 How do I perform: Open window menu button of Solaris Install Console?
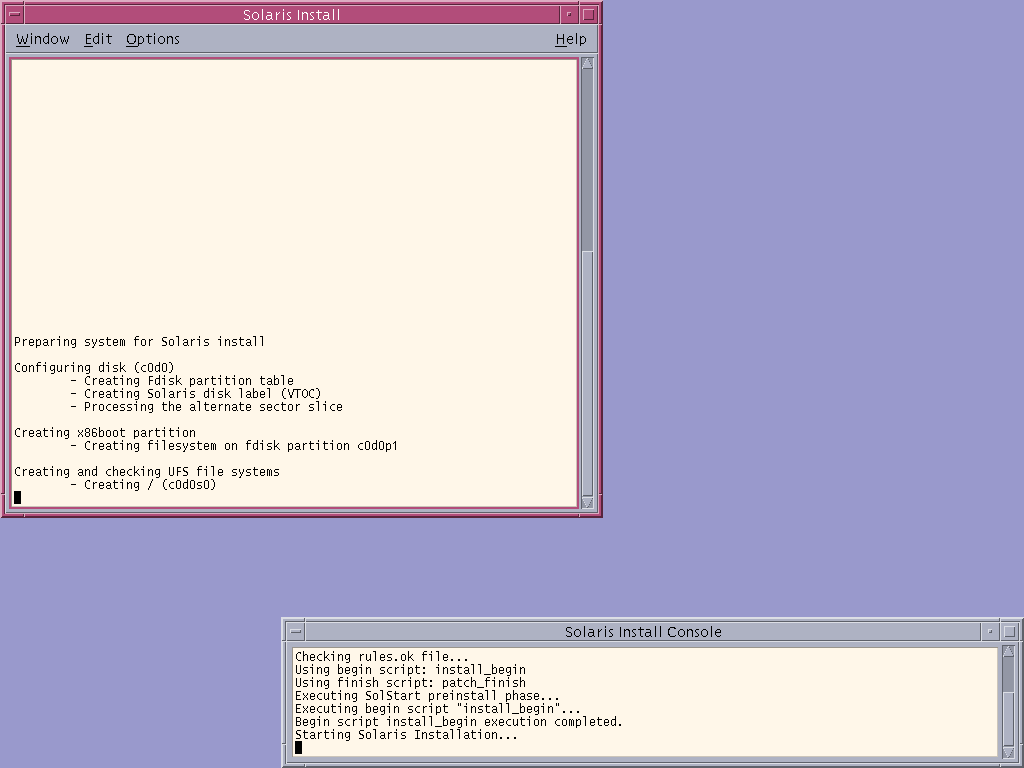[295, 632]
